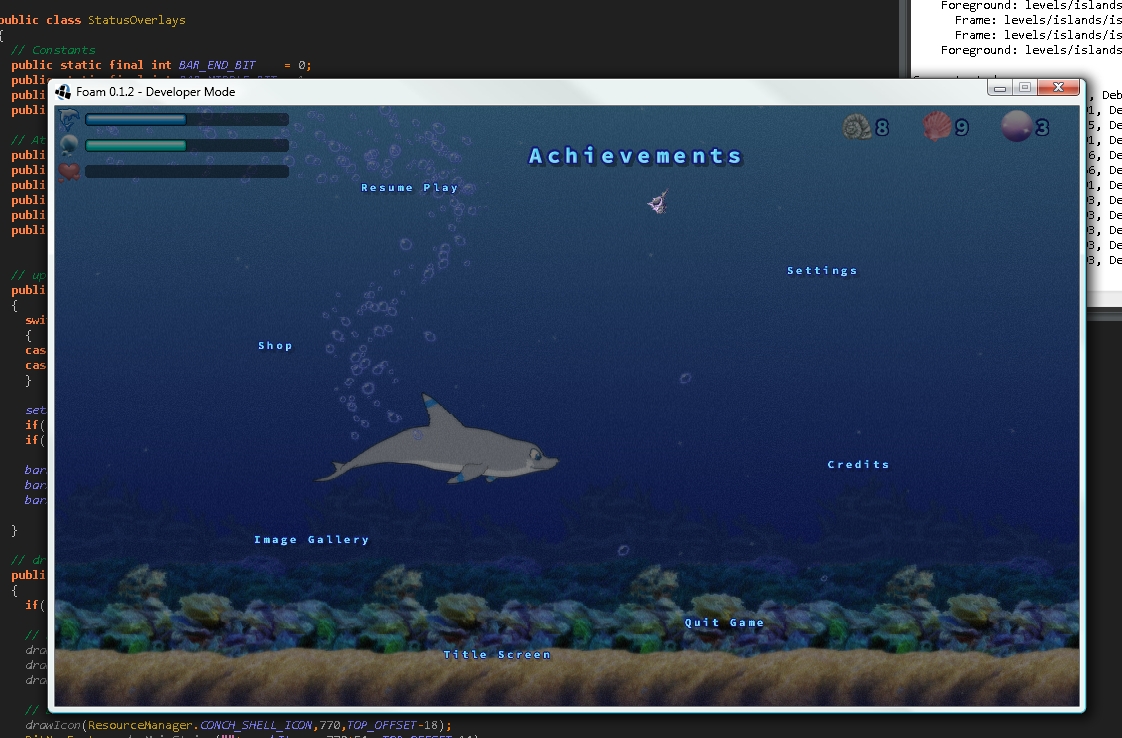Select Resume Play
This screenshot has width=1122, height=738.
[x=409, y=188]
